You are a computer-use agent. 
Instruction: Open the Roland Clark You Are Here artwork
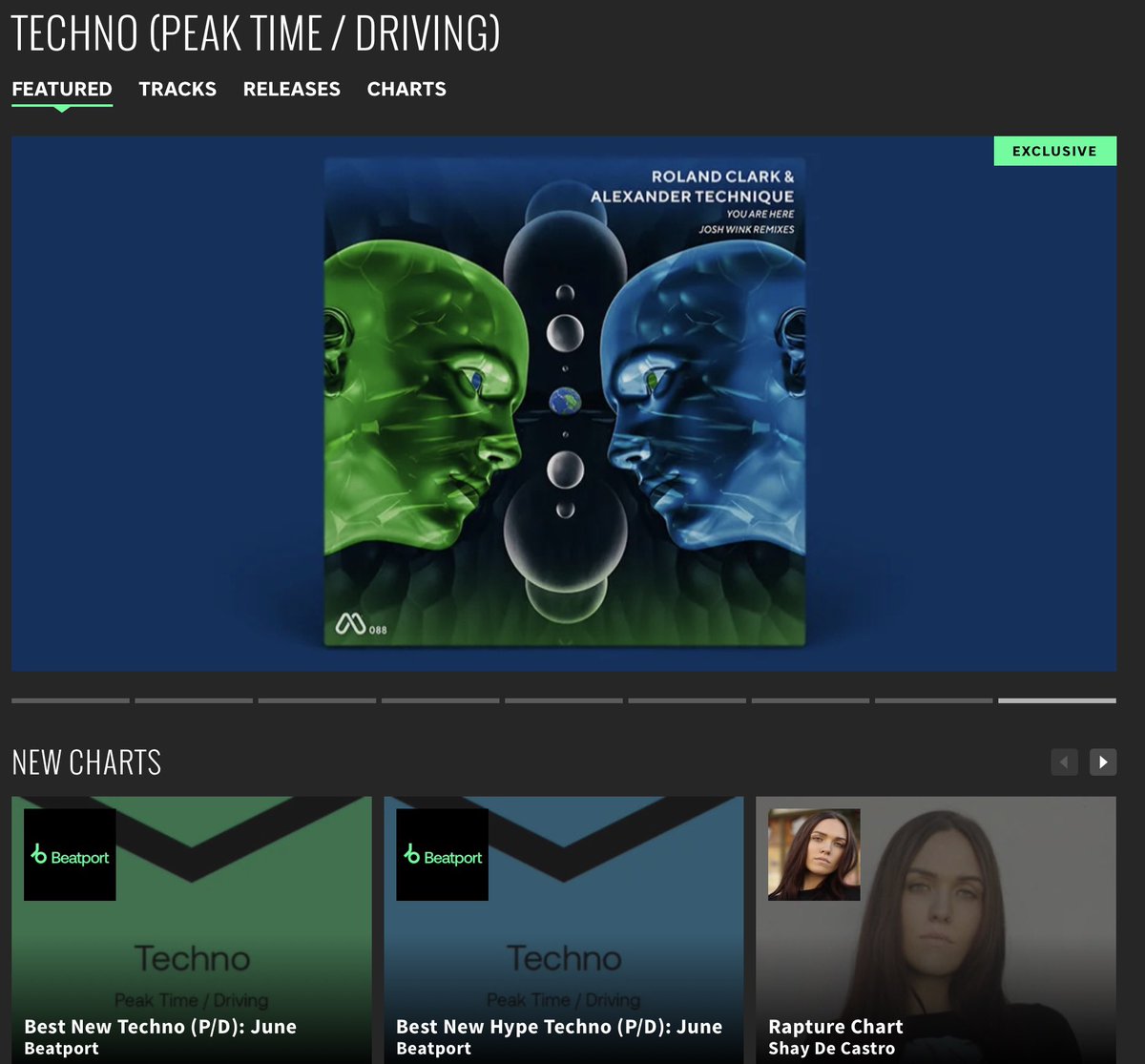[x=564, y=402]
